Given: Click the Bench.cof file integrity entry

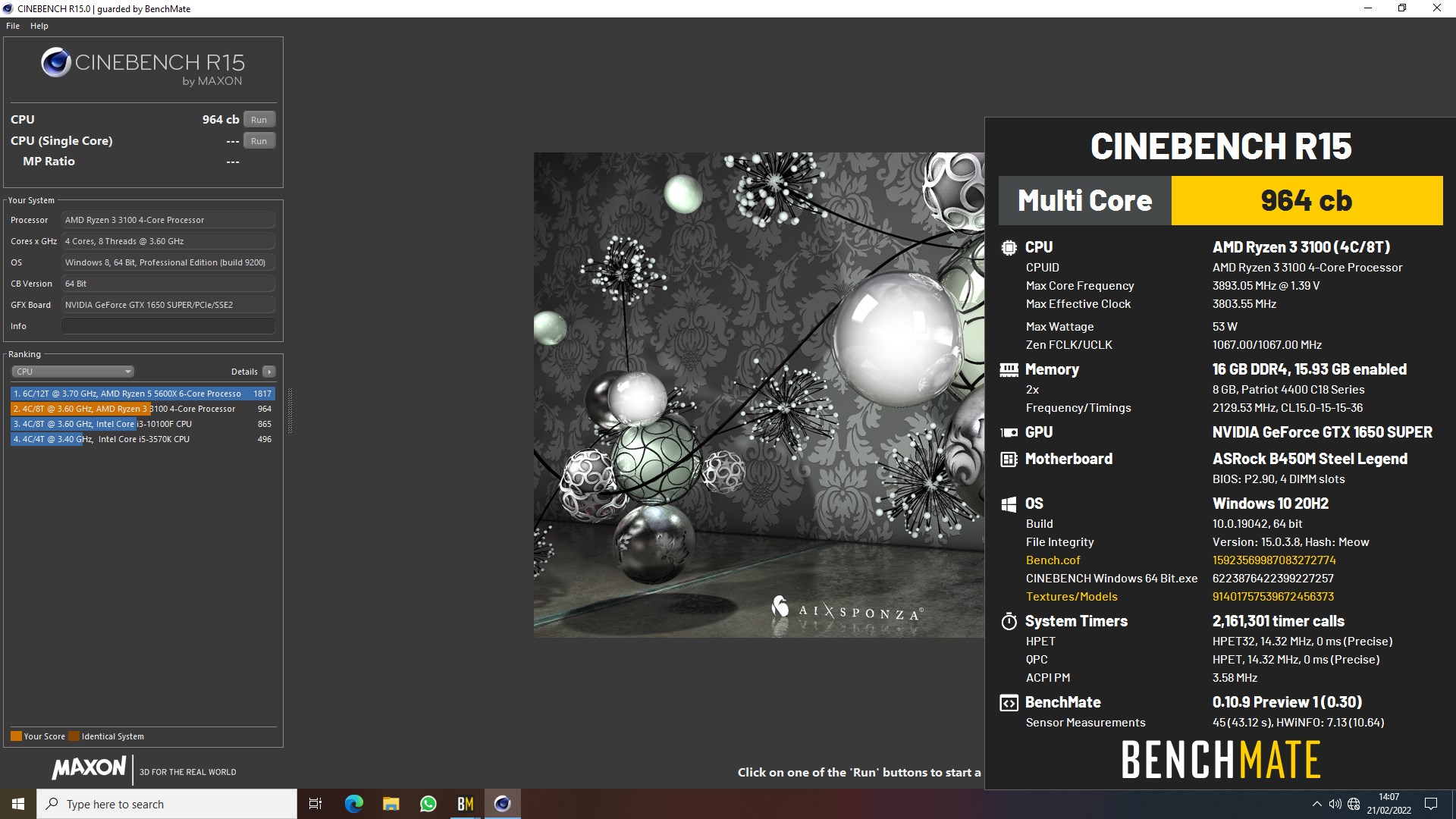Looking at the screenshot, I should point(1053,560).
